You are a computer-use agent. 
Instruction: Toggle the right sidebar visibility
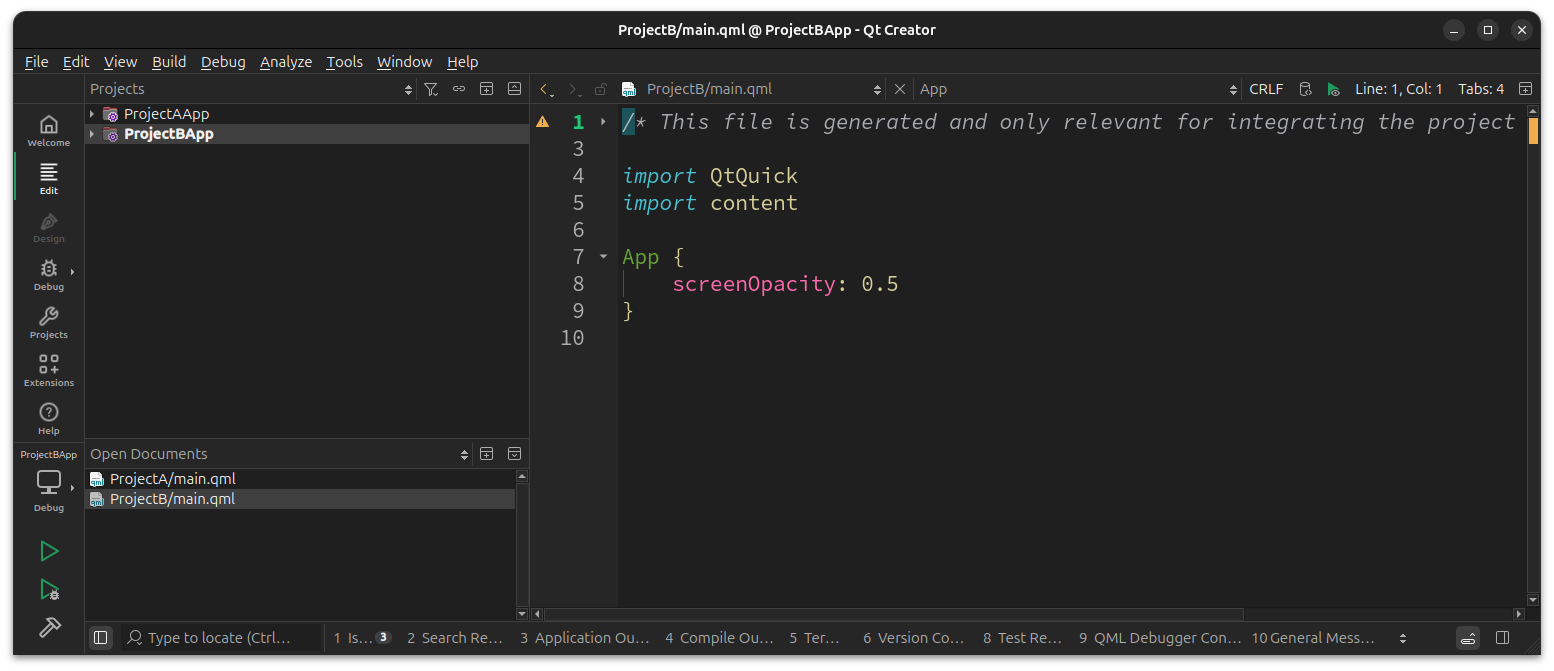pos(1502,637)
